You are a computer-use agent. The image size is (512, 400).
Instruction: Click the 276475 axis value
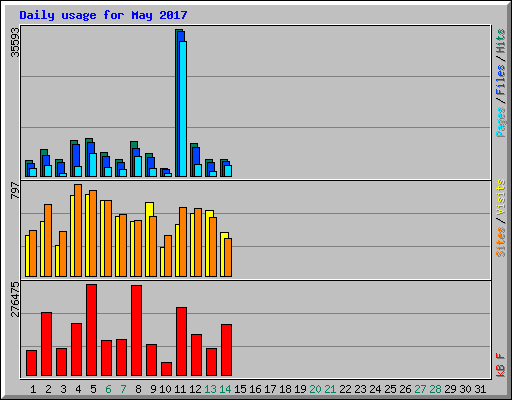coord(15,299)
